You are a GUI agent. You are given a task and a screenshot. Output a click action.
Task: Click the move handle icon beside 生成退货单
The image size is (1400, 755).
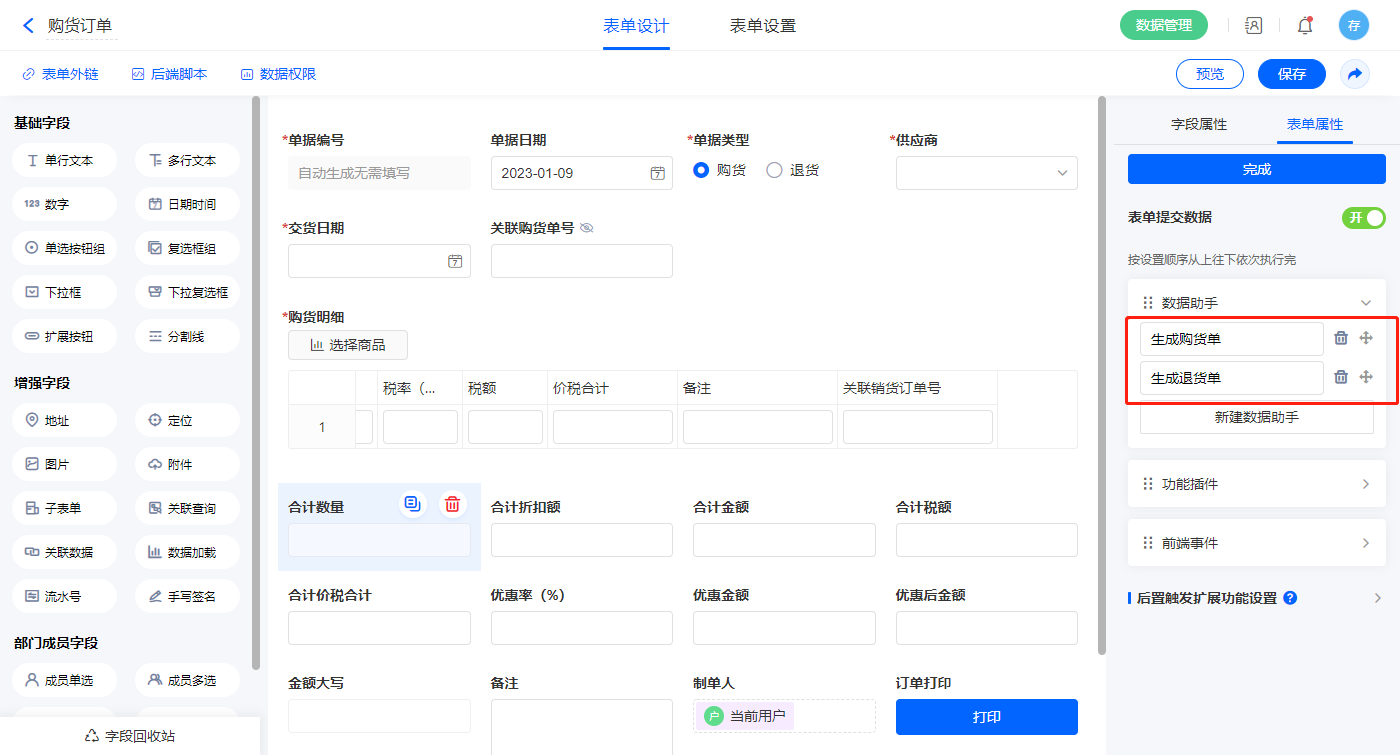coord(1366,377)
